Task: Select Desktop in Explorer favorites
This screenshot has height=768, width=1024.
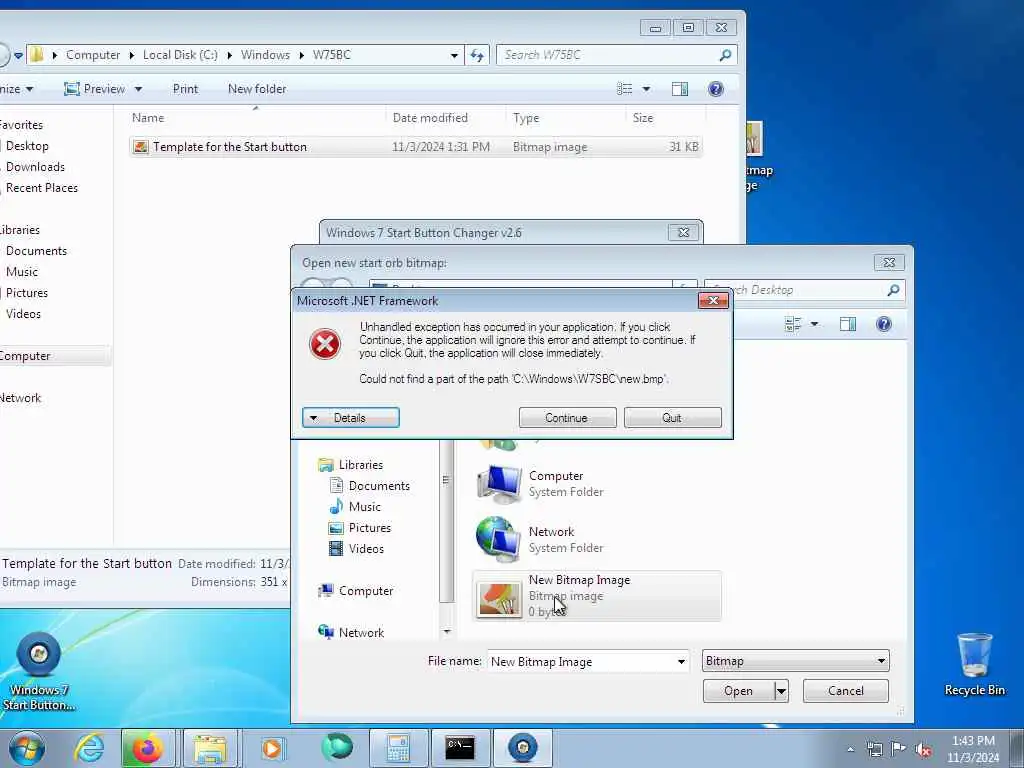Action: 27,146
